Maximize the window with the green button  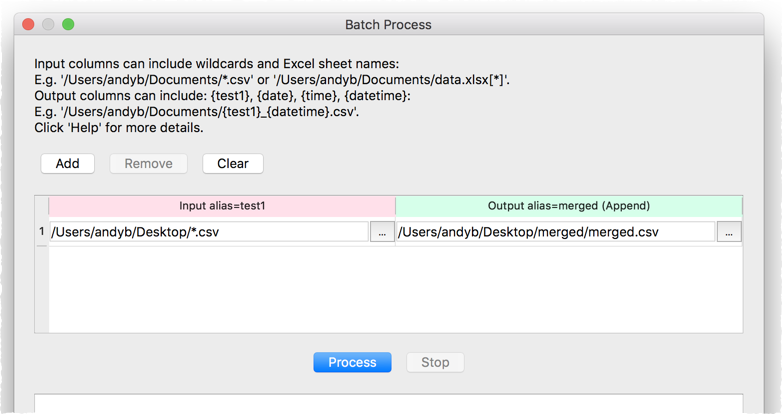click(68, 23)
